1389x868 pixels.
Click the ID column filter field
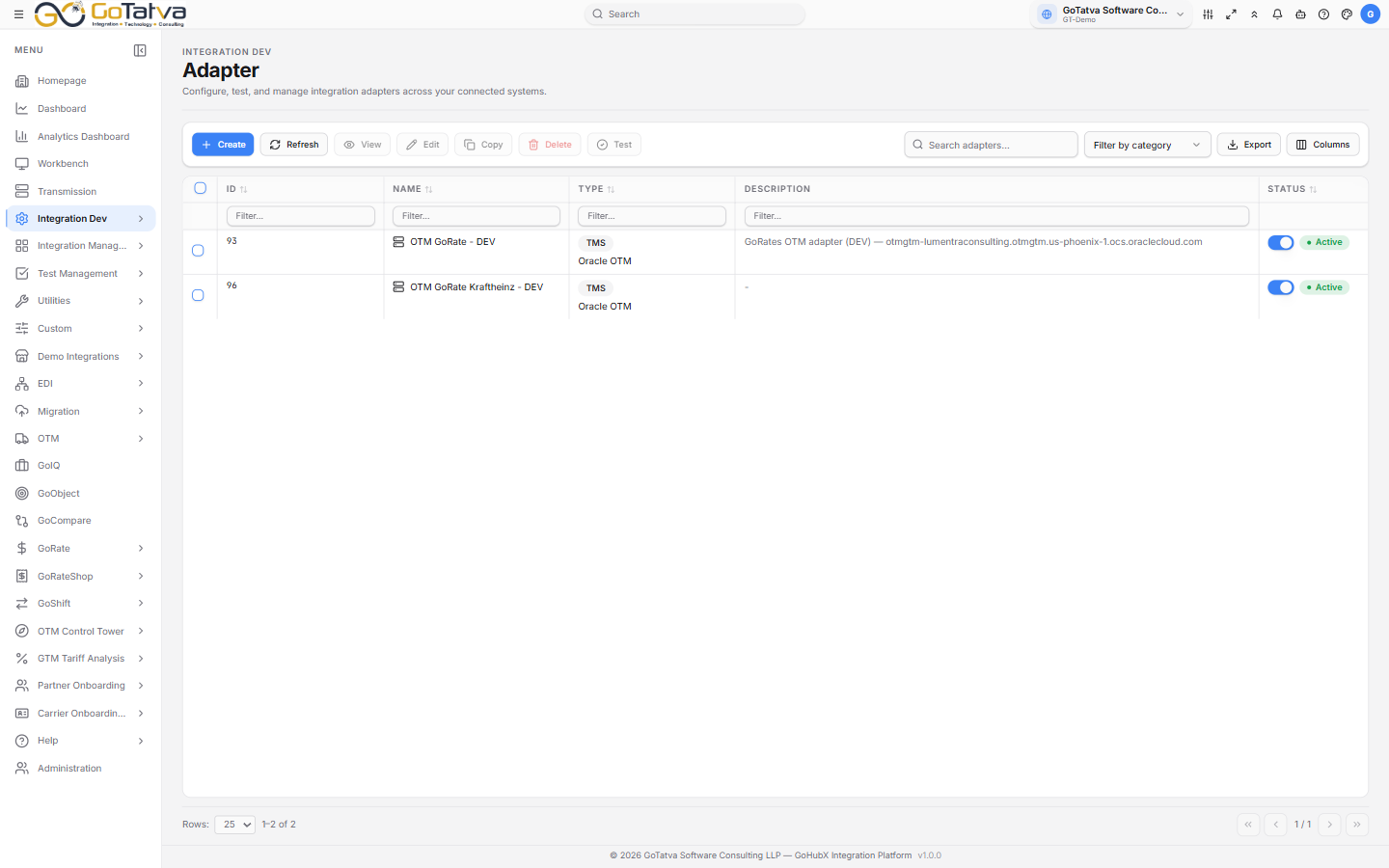301,216
